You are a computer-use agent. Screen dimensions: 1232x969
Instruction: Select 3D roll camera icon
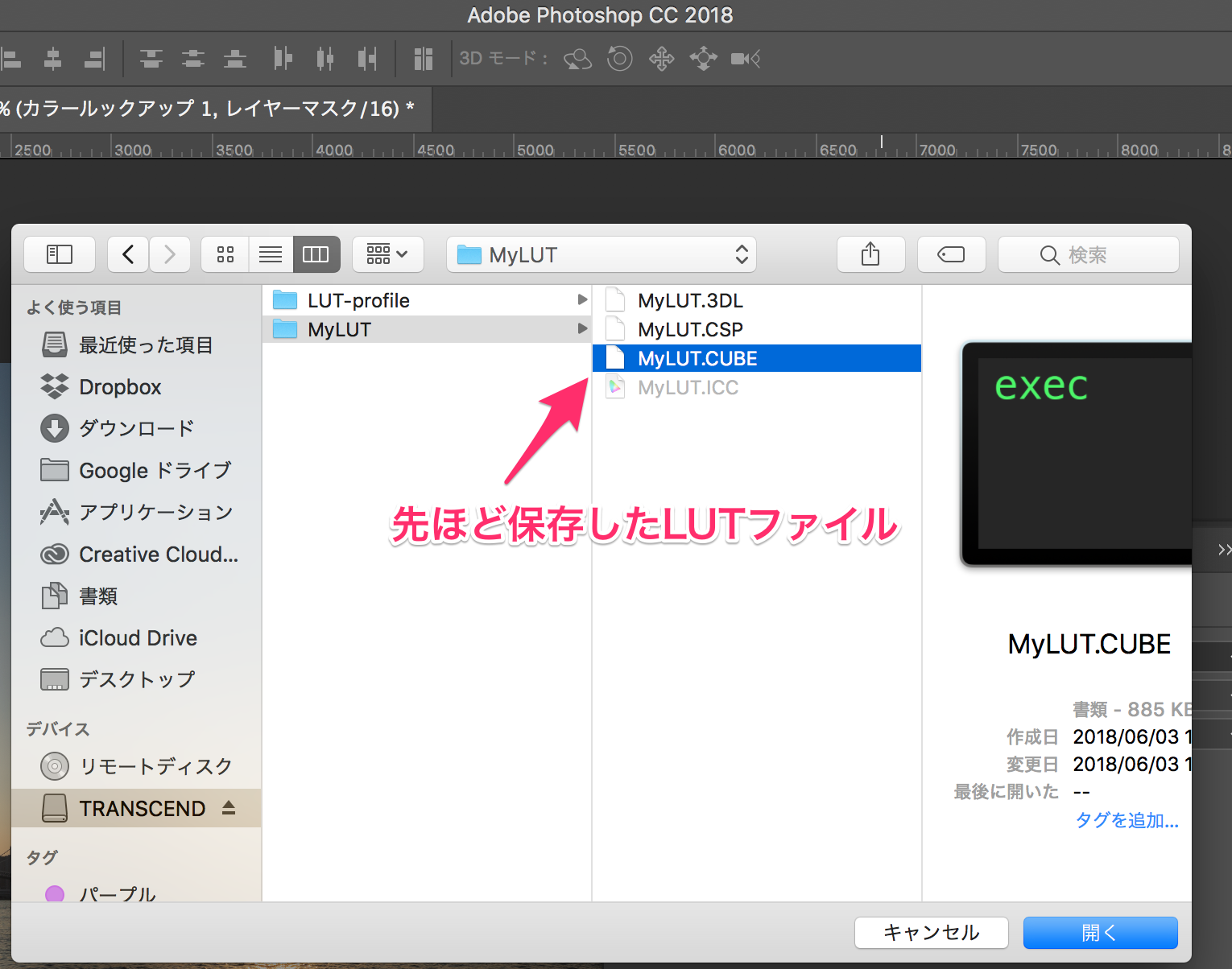coord(619,59)
